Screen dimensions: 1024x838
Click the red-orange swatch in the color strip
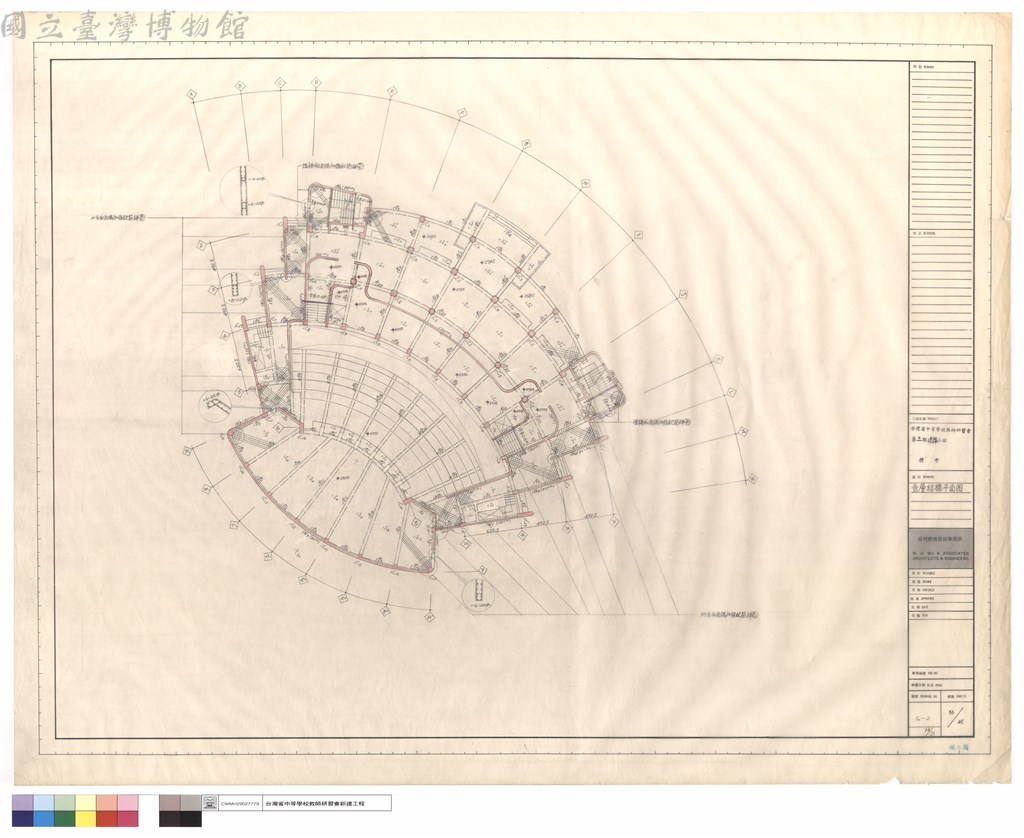coord(106,818)
